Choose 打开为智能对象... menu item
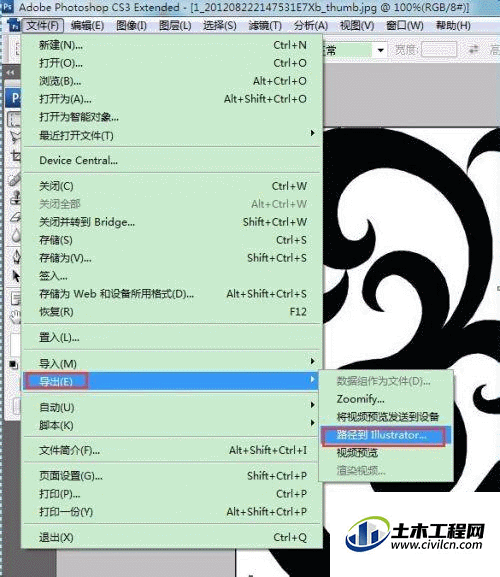The image size is (500, 577). coord(172,117)
